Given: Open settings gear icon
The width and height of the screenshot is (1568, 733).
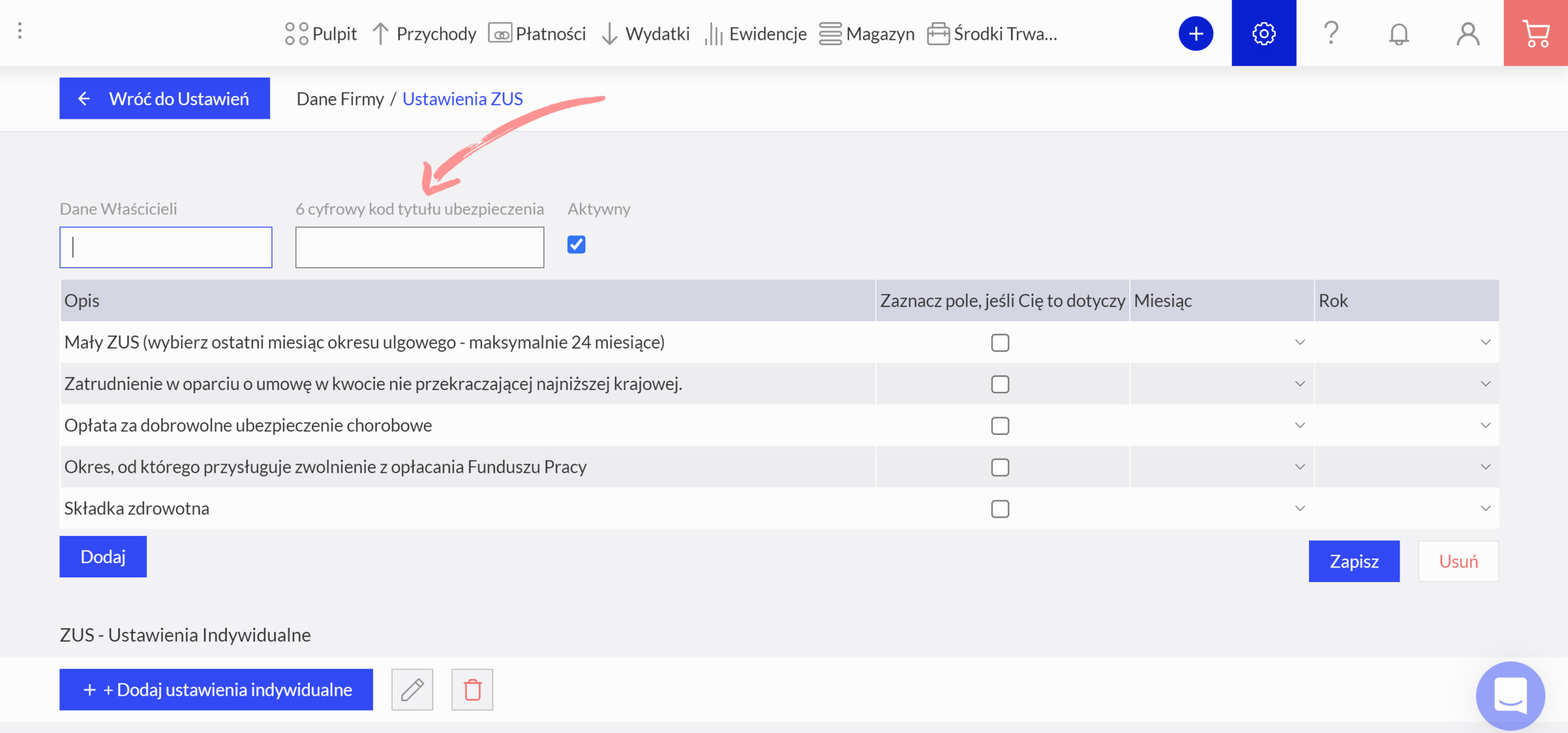Looking at the screenshot, I should (x=1264, y=33).
